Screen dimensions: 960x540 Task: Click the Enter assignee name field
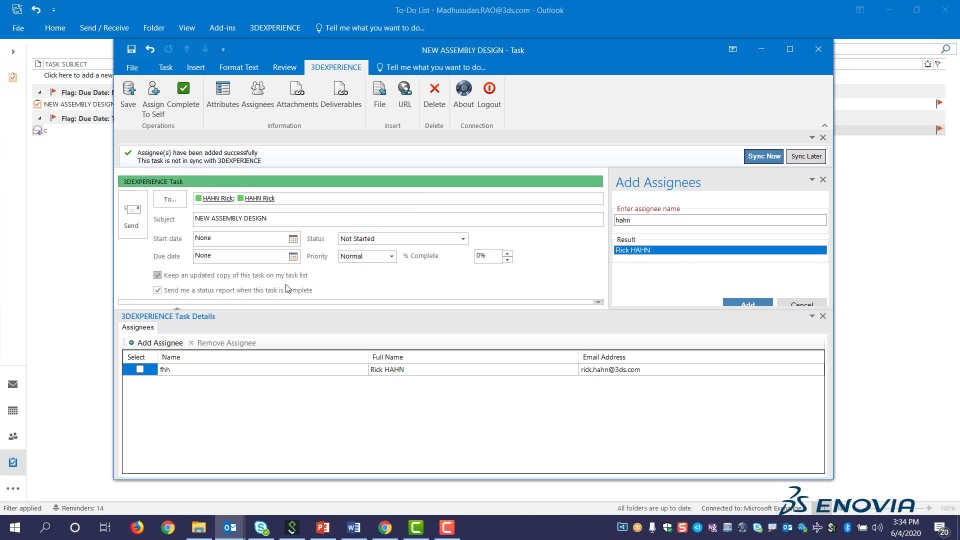(720, 220)
